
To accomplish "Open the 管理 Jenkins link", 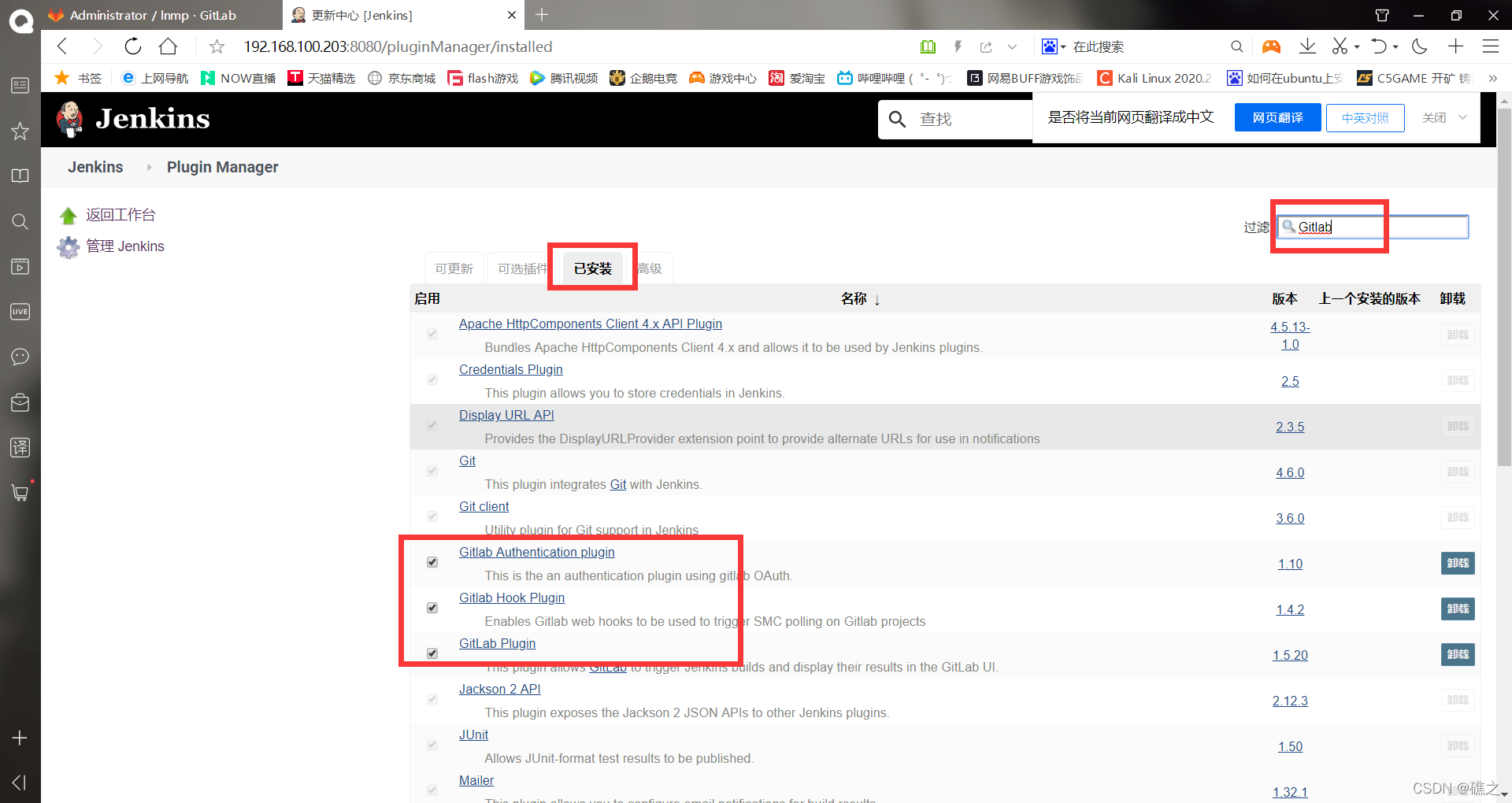I will (125, 246).
